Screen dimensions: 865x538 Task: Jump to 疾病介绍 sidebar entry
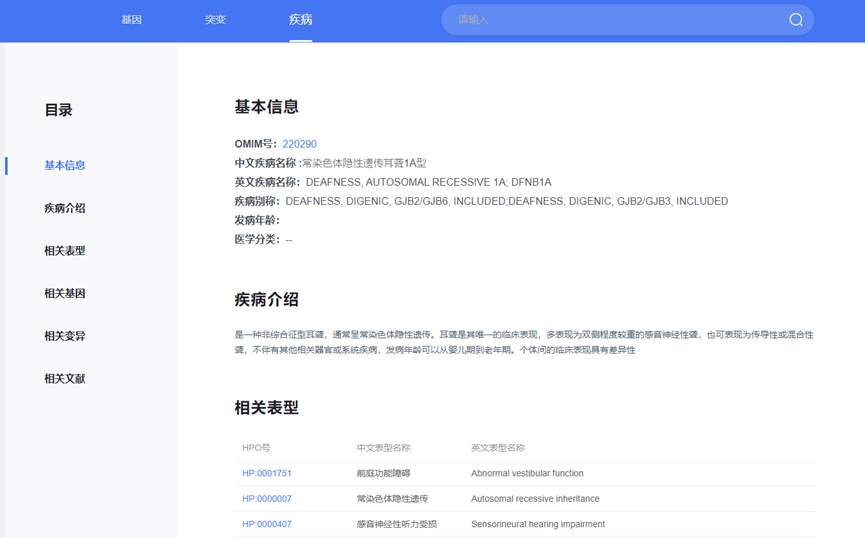65,208
